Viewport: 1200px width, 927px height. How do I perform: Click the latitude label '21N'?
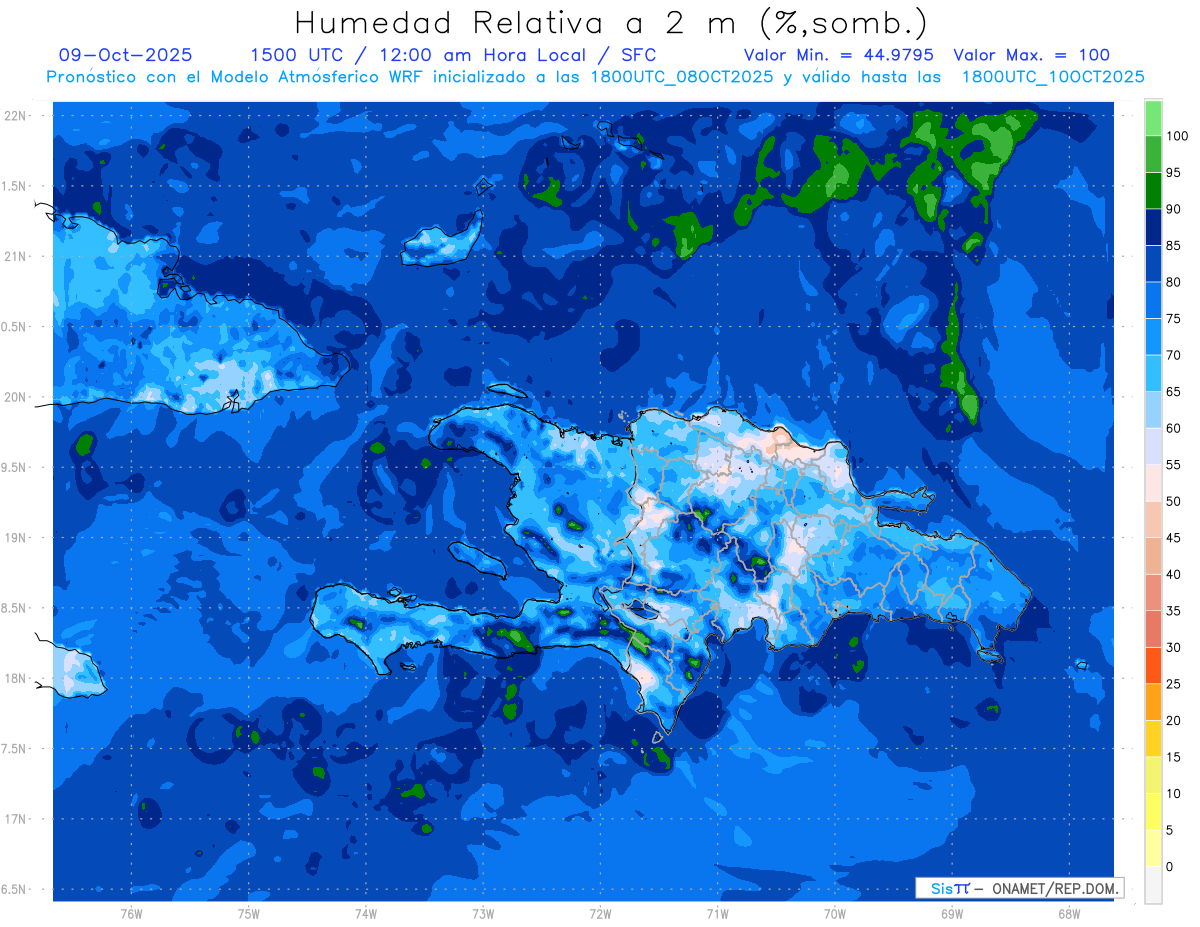pos(16,256)
